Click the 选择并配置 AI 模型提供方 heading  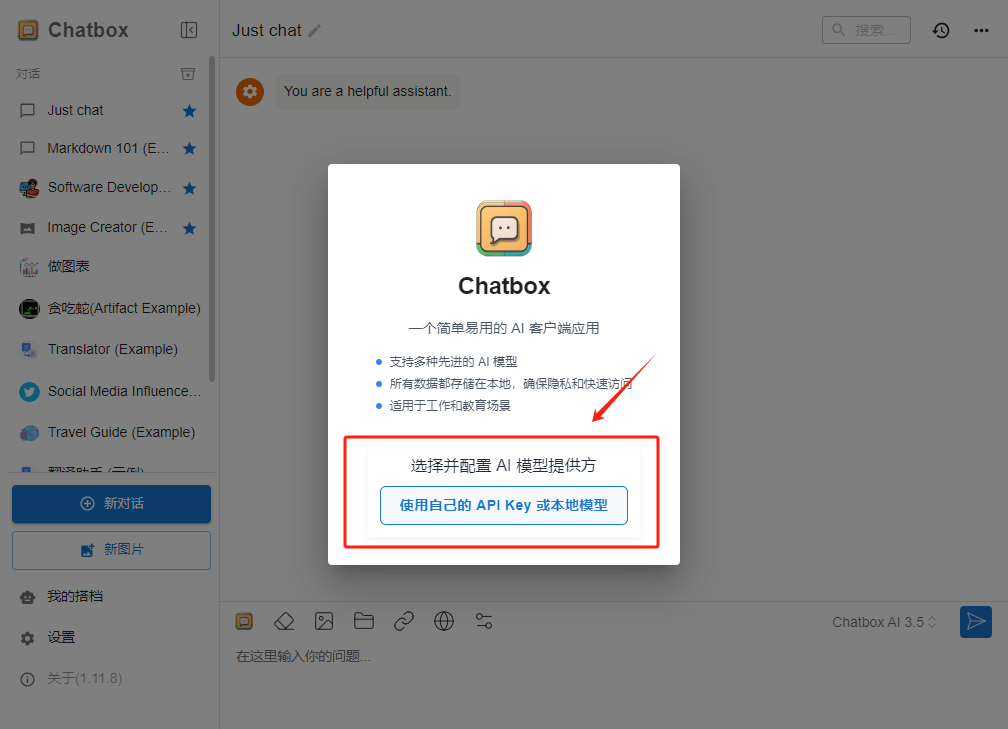tap(503, 465)
